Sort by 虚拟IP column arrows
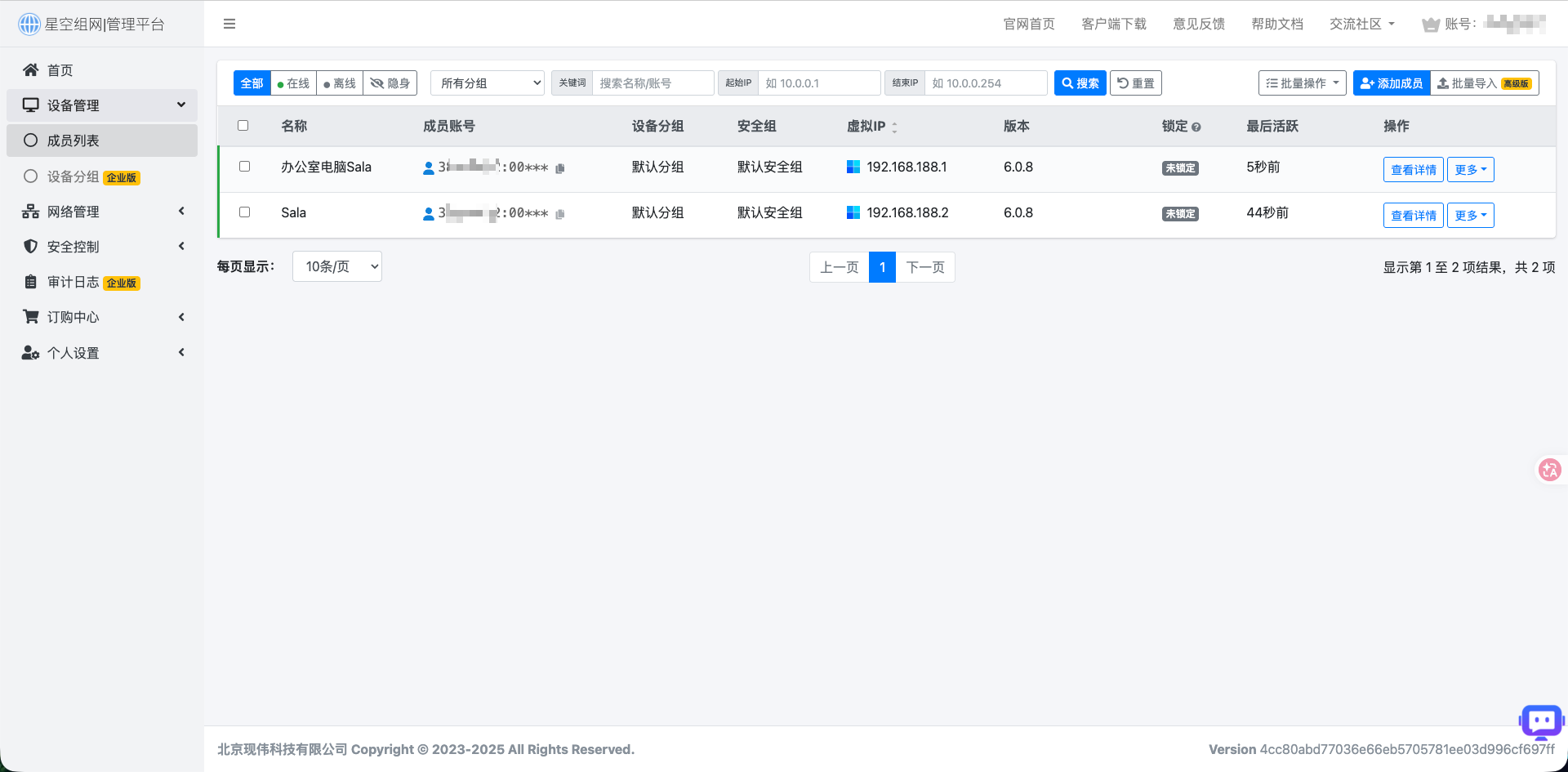The height and width of the screenshot is (772, 1568). point(894,127)
